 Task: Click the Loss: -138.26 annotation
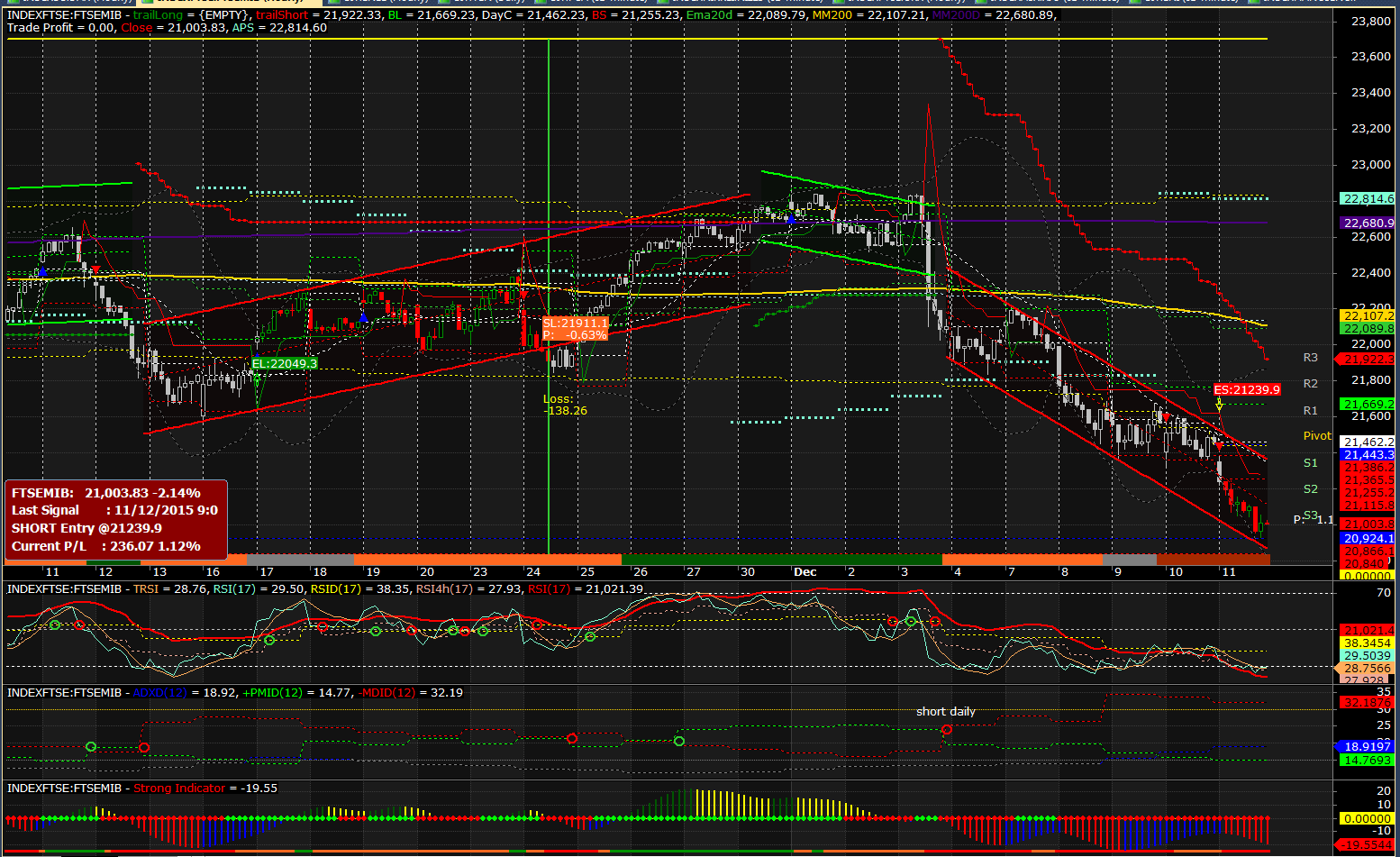click(565, 405)
